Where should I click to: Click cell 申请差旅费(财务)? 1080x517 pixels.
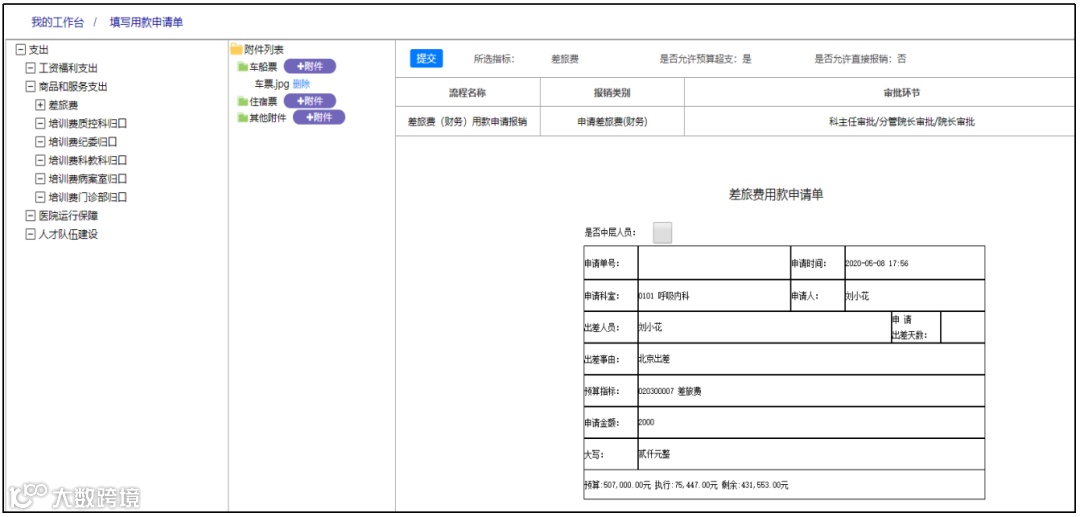(x=612, y=122)
